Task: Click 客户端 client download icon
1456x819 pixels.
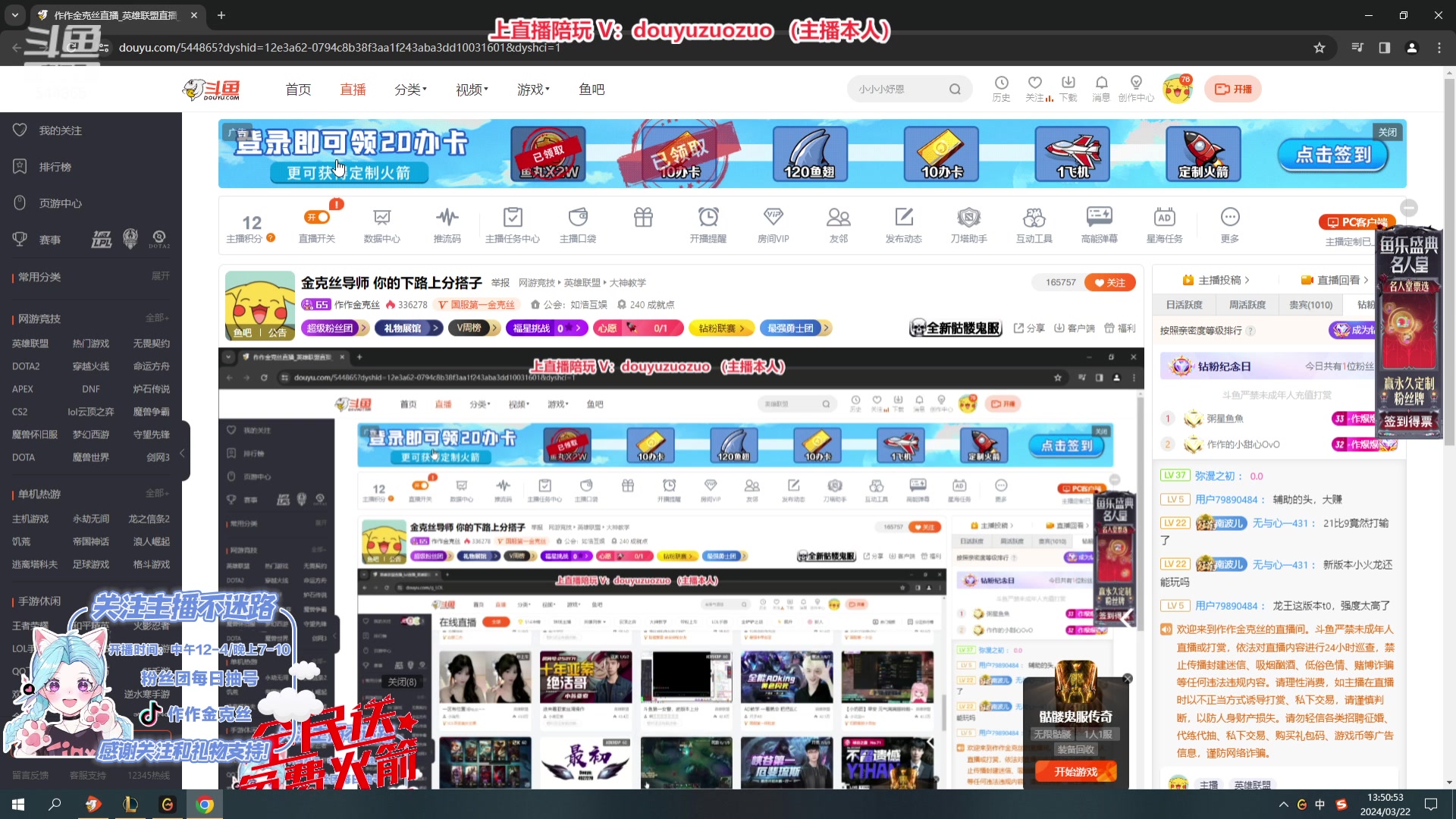Action: point(1075,328)
